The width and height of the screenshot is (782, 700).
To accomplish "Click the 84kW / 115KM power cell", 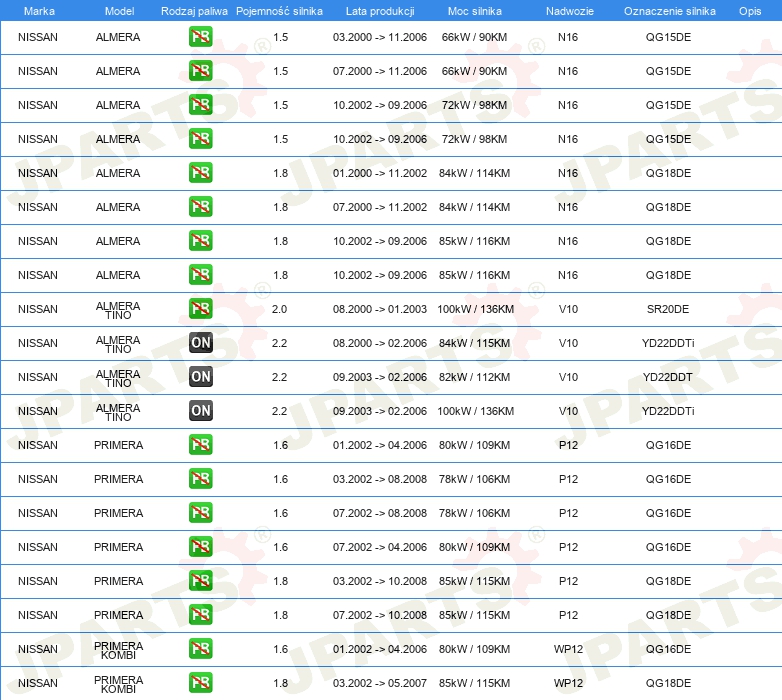I will point(474,343).
